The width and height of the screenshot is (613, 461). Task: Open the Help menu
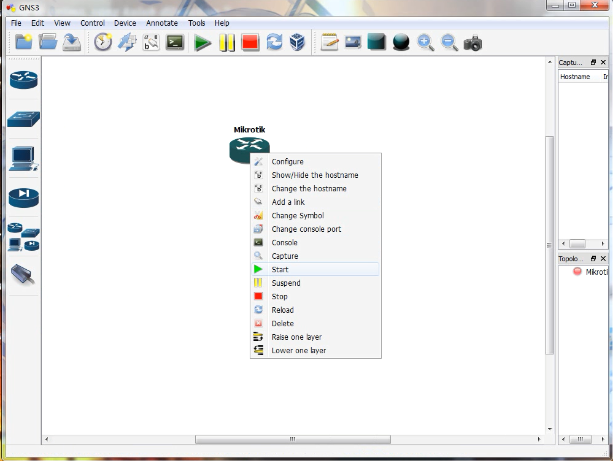[x=222, y=23]
